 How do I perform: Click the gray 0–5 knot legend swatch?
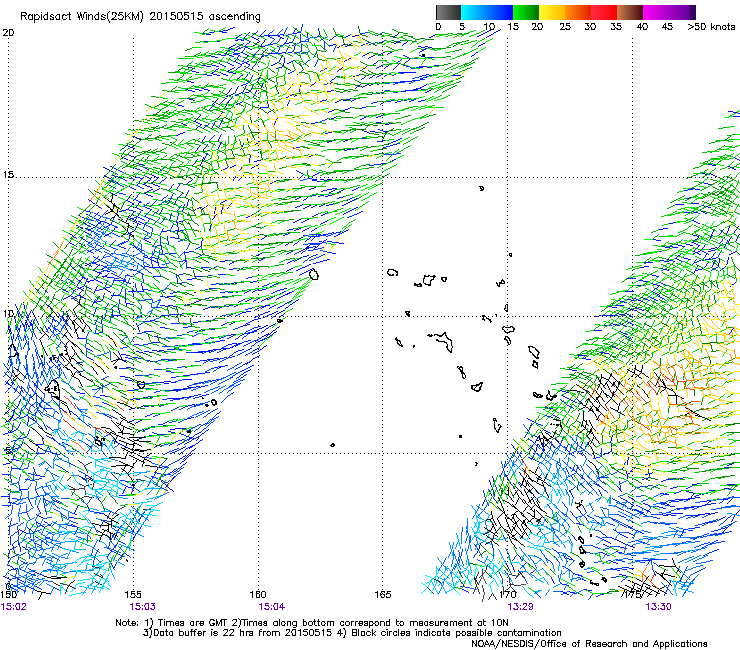pos(448,12)
